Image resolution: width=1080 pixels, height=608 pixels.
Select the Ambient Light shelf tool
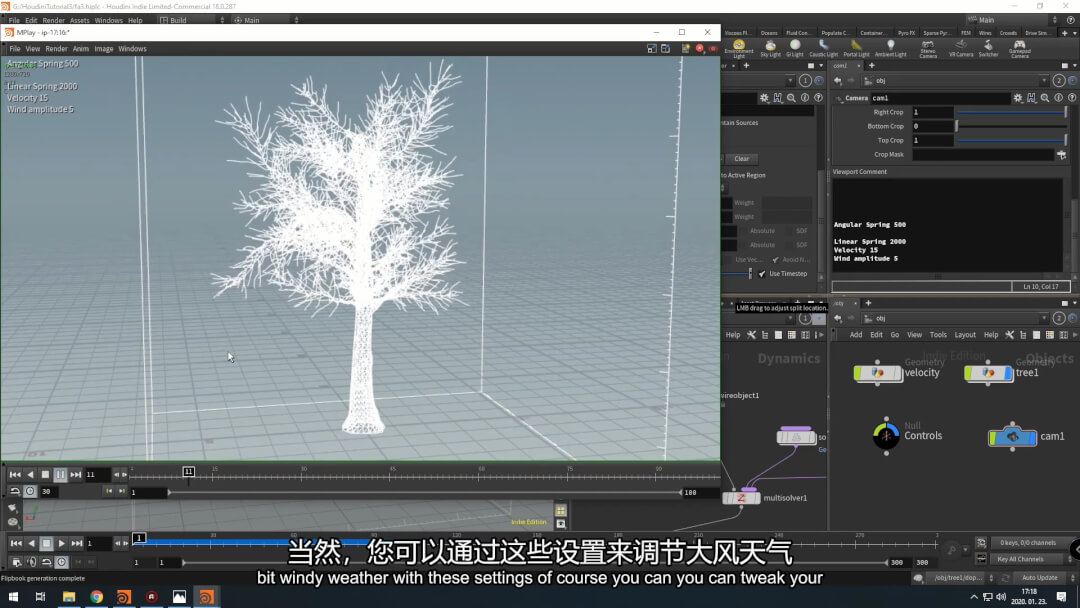click(891, 48)
